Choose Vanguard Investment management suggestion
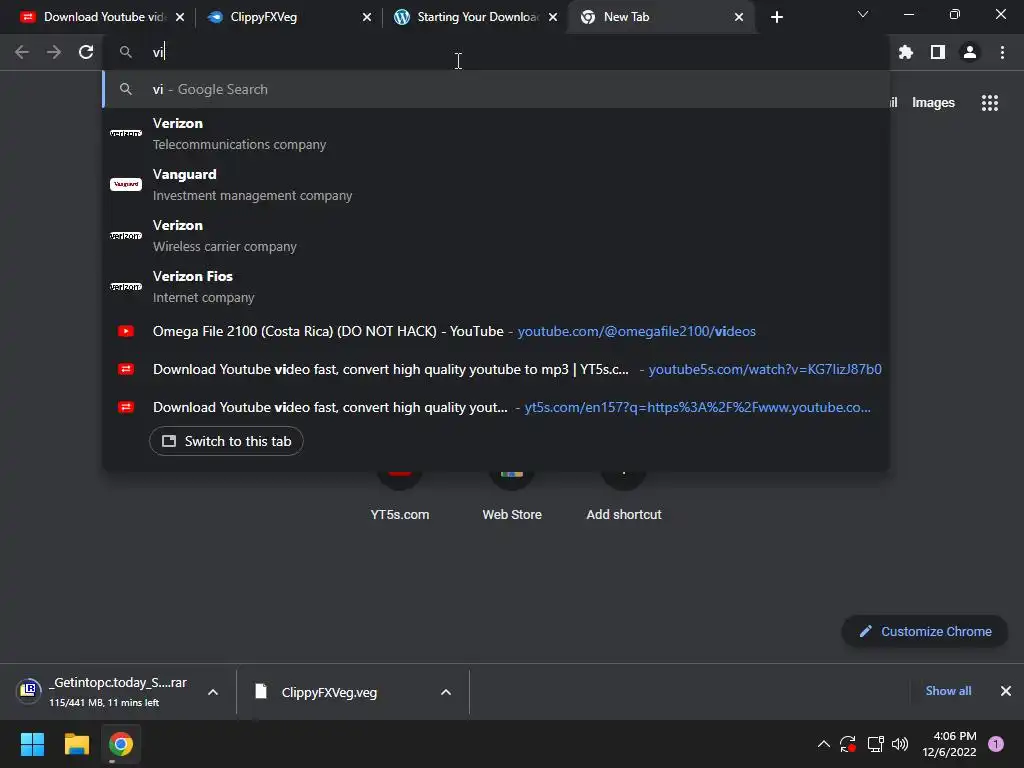Screen dimensions: 1024x768 [496, 184]
